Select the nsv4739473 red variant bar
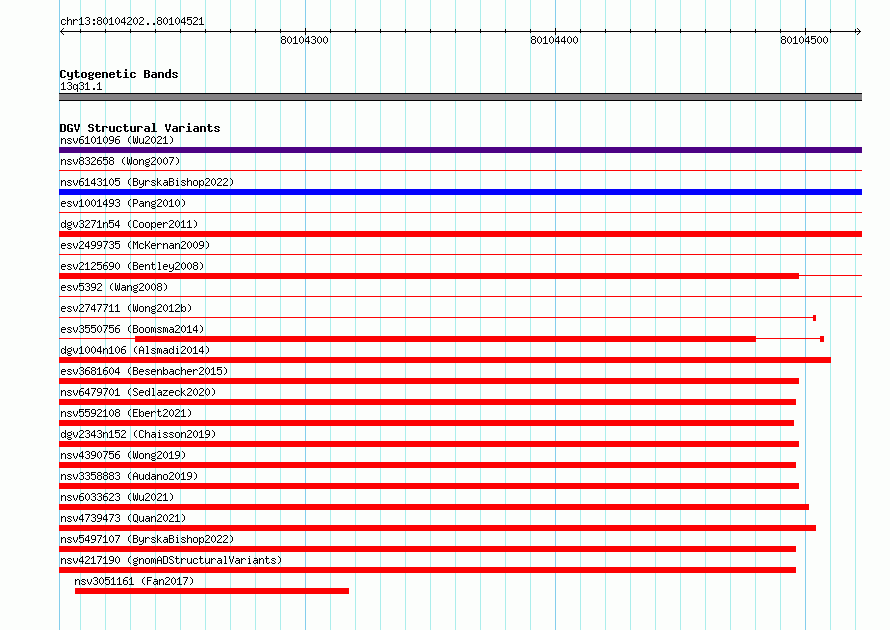The image size is (890, 630). [438, 528]
